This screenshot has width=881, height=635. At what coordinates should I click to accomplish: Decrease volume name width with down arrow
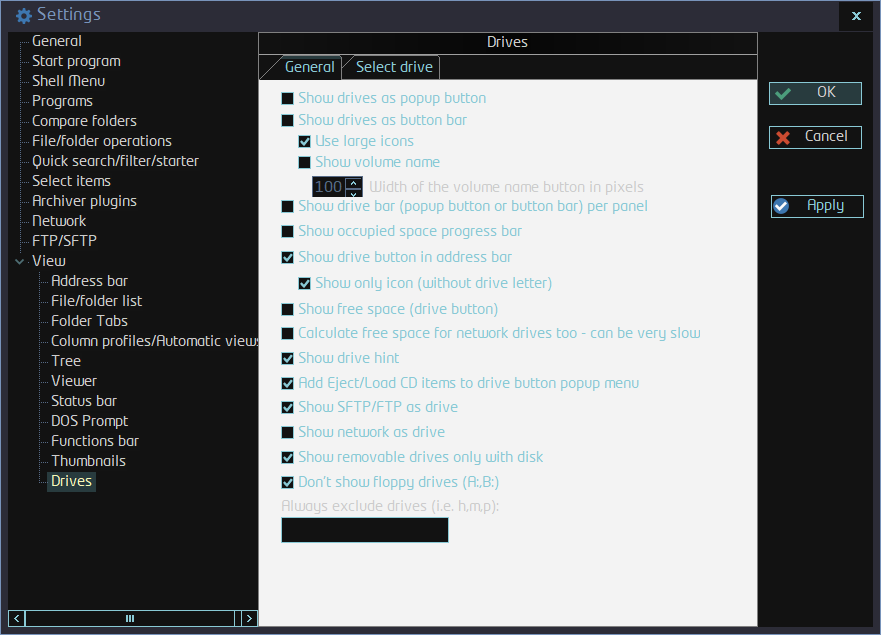pyautogui.click(x=354, y=193)
